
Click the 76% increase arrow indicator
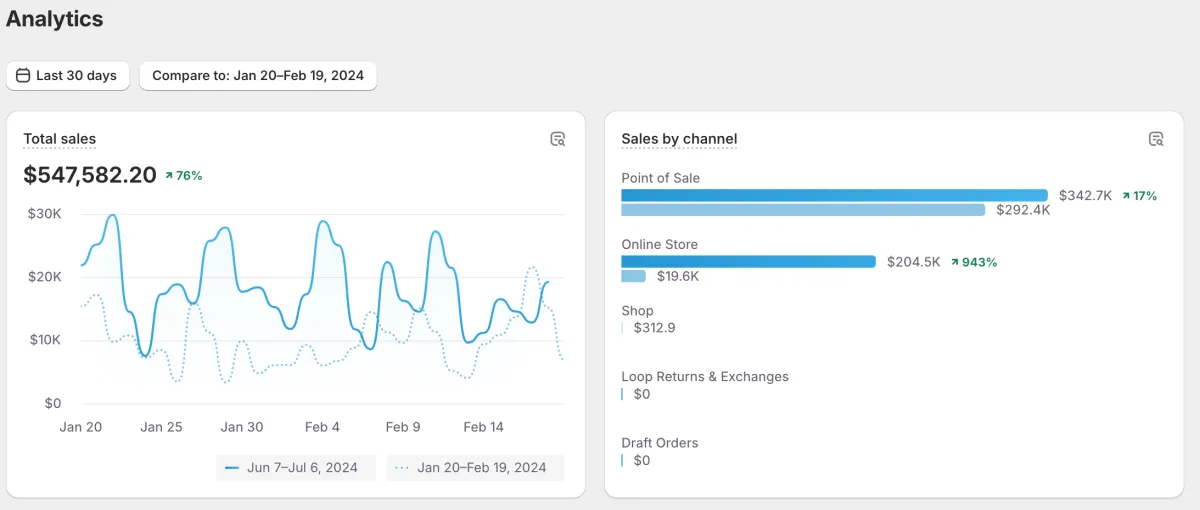click(170, 176)
